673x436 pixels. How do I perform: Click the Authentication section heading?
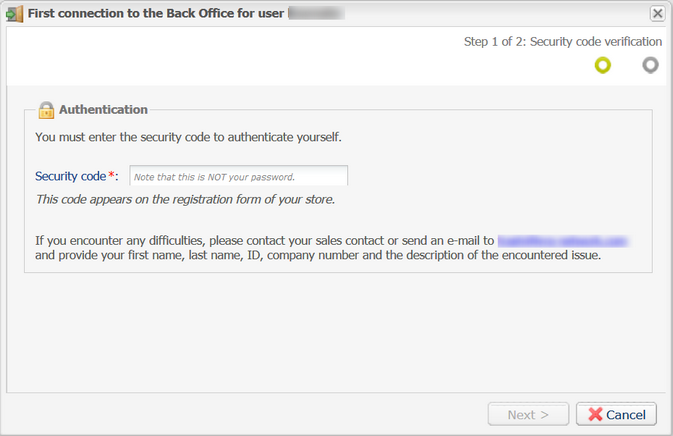click(103, 109)
